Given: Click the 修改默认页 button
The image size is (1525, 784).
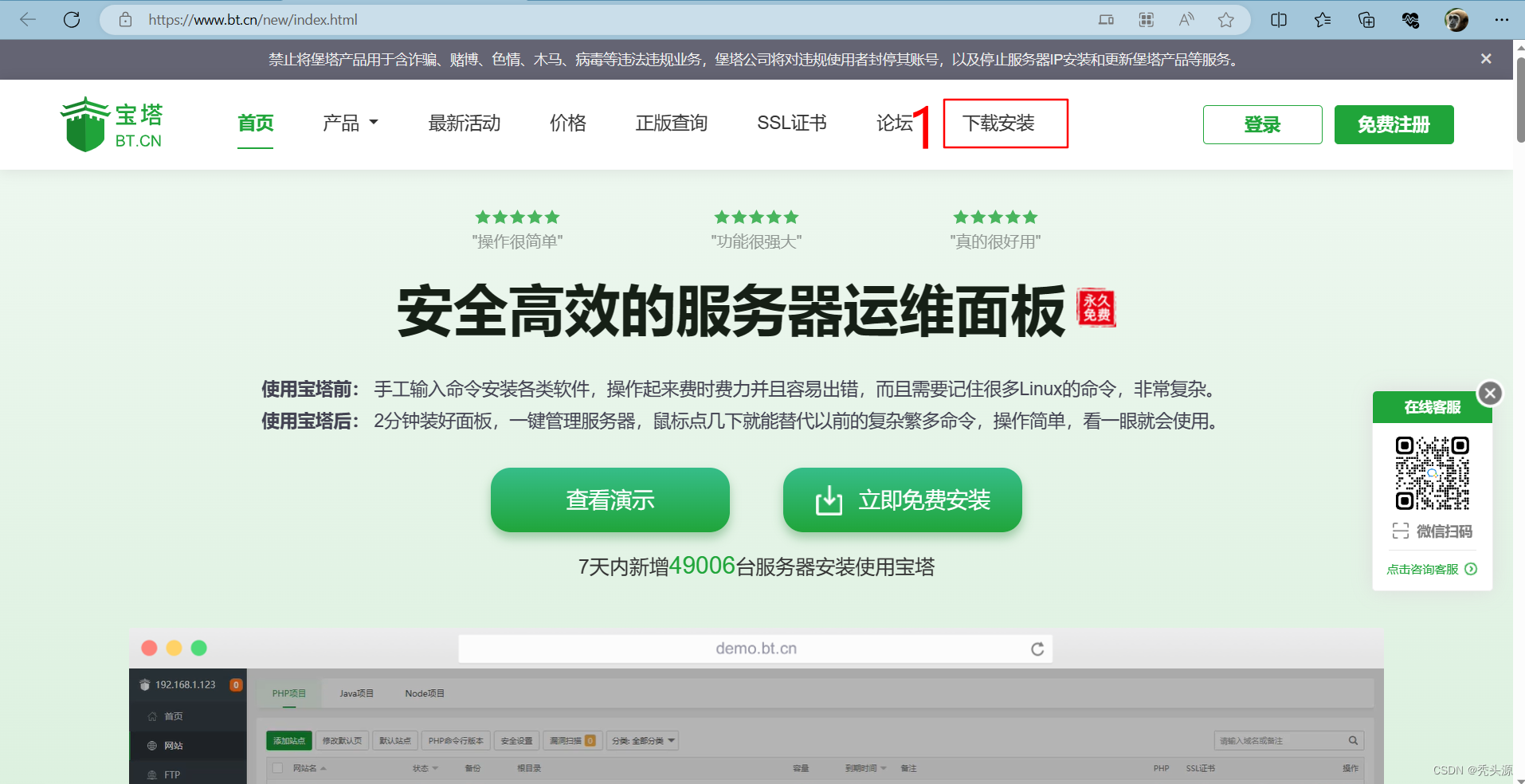Looking at the screenshot, I should [342, 740].
